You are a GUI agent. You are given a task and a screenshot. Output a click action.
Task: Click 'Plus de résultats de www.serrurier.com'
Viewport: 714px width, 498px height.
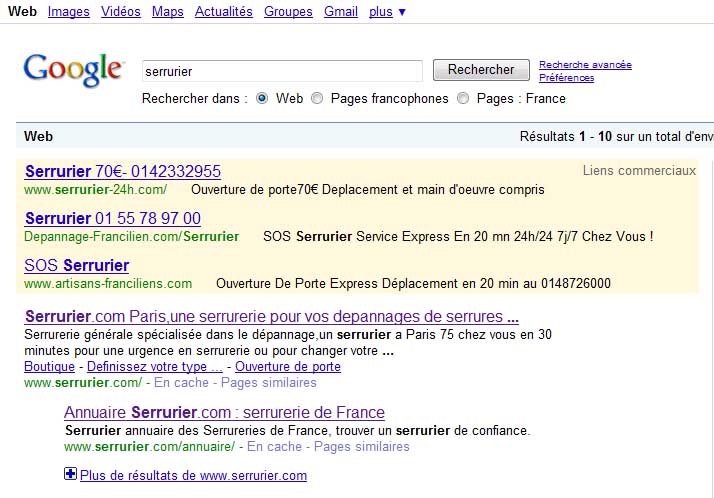(193, 476)
